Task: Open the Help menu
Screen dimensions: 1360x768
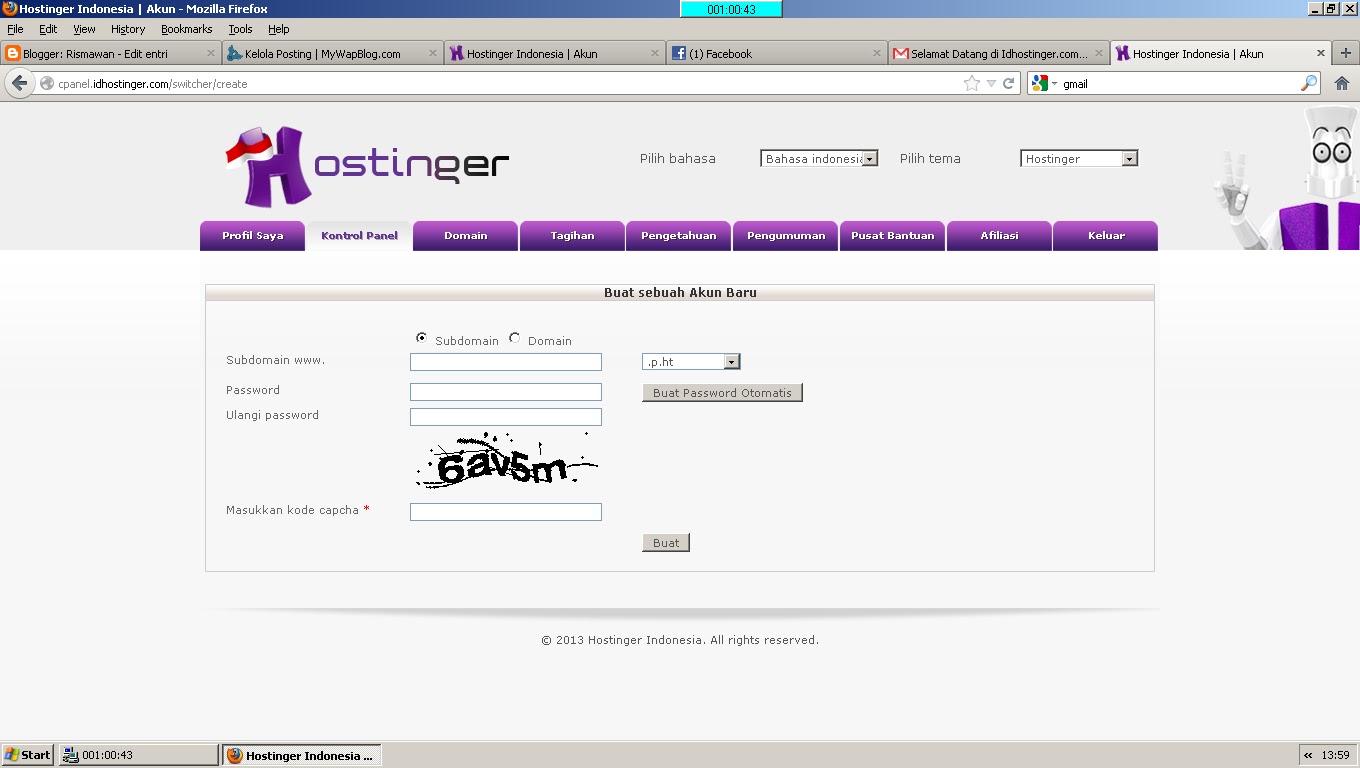Action: [279, 29]
